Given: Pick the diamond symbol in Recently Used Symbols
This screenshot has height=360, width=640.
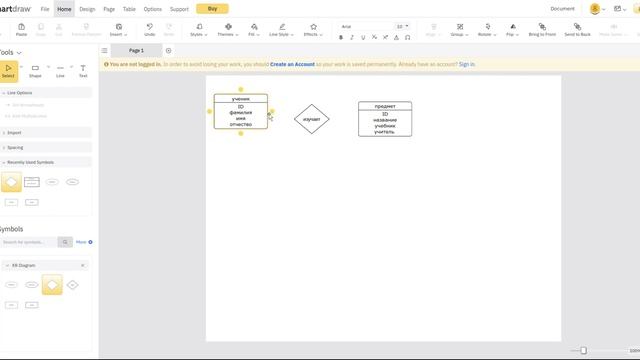Looking at the screenshot, I should [11, 182].
